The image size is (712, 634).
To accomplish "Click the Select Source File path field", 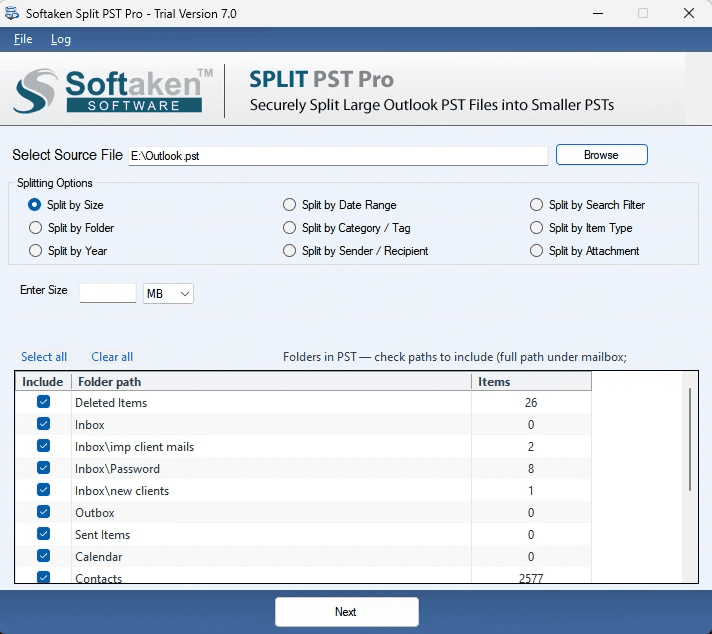I will pos(338,156).
